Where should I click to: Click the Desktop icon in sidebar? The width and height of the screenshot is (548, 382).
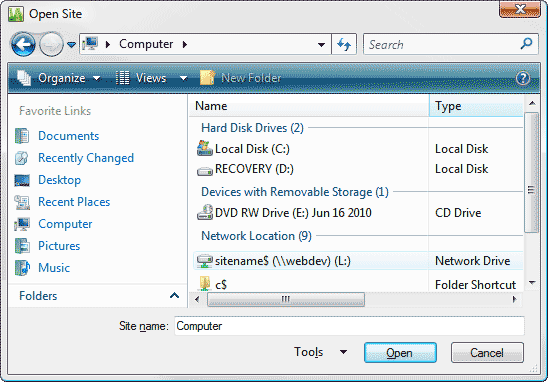tap(22, 180)
